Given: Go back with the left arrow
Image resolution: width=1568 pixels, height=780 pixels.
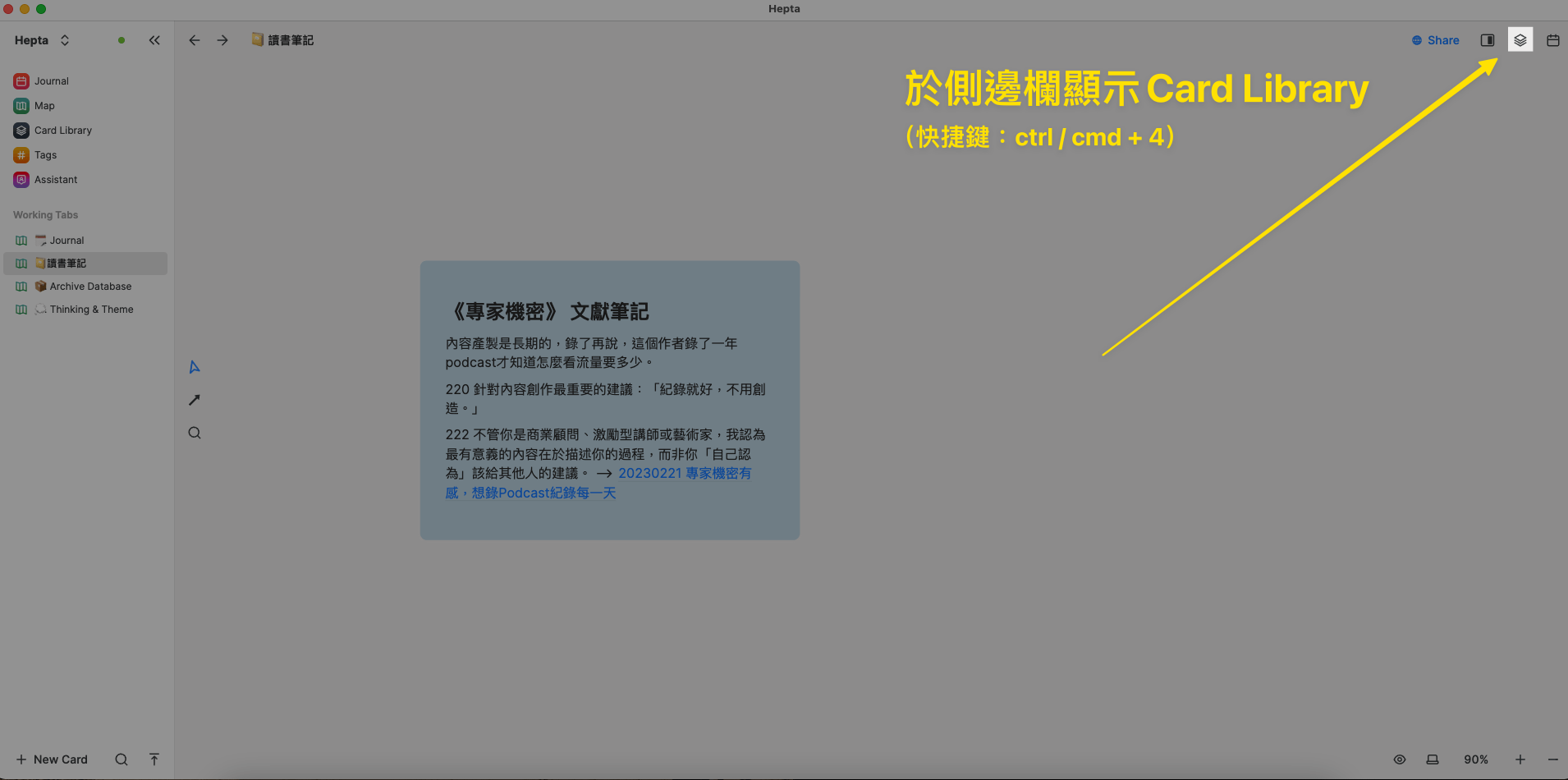Looking at the screenshot, I should [x=195, y=40].
